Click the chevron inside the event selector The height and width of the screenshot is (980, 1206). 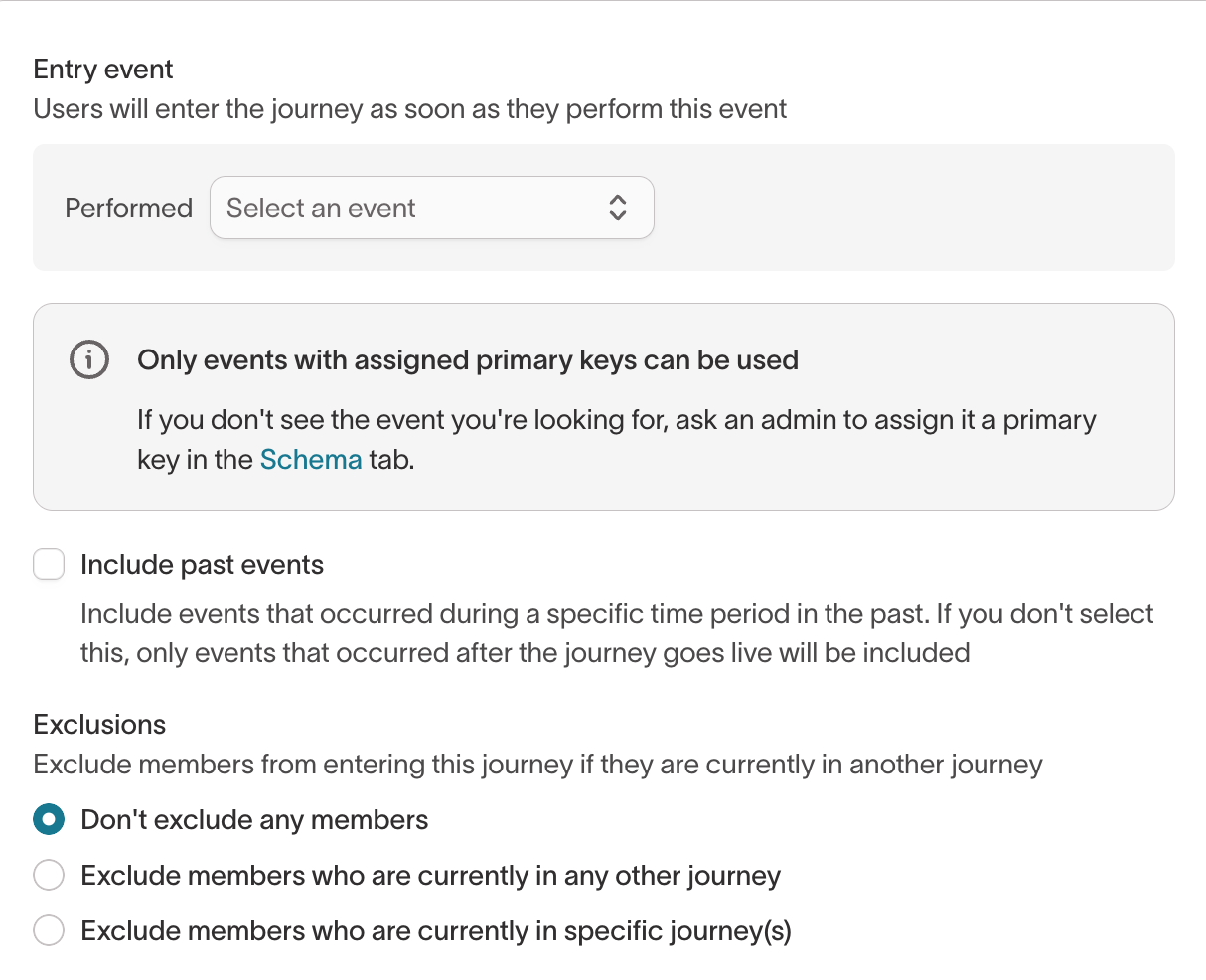[x=617, y=208]
